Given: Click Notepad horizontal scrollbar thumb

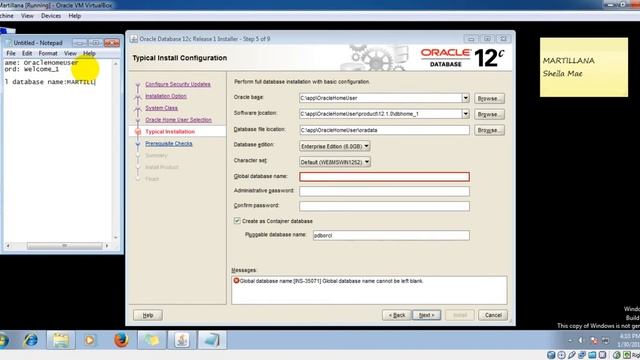Looking at the screenshot, I should point(64,246).
